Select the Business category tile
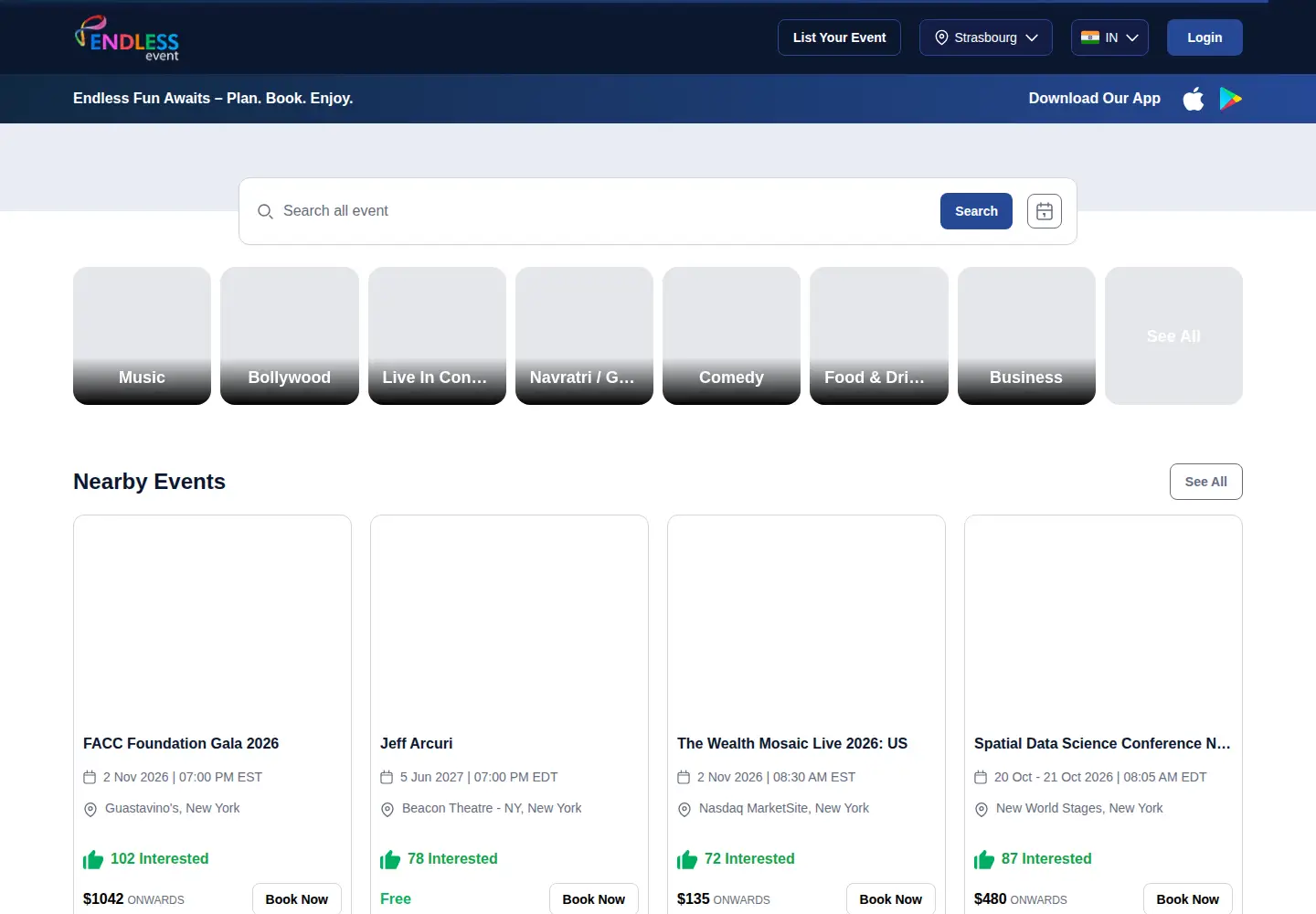1316x914 pixels. [1026, 335]
